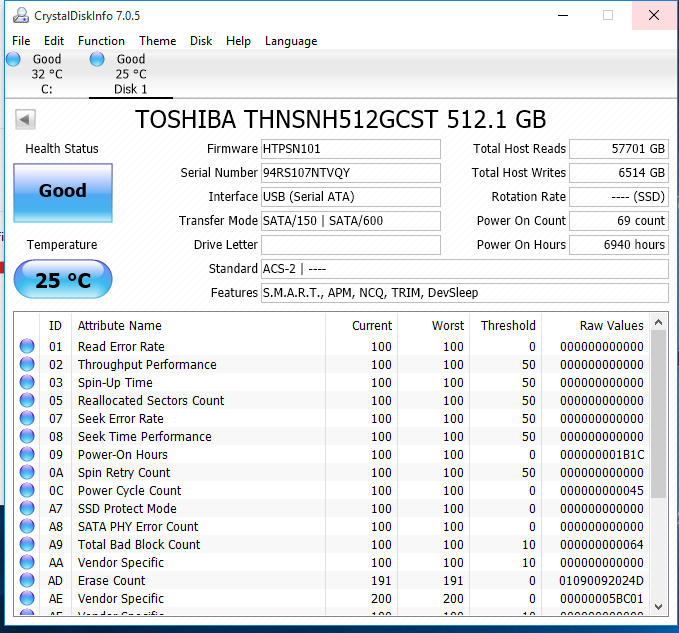Image resolution: width=679 pixels, height=633 pixels.
Task: Click the Raw Values column header
Action: coord(611,326)
